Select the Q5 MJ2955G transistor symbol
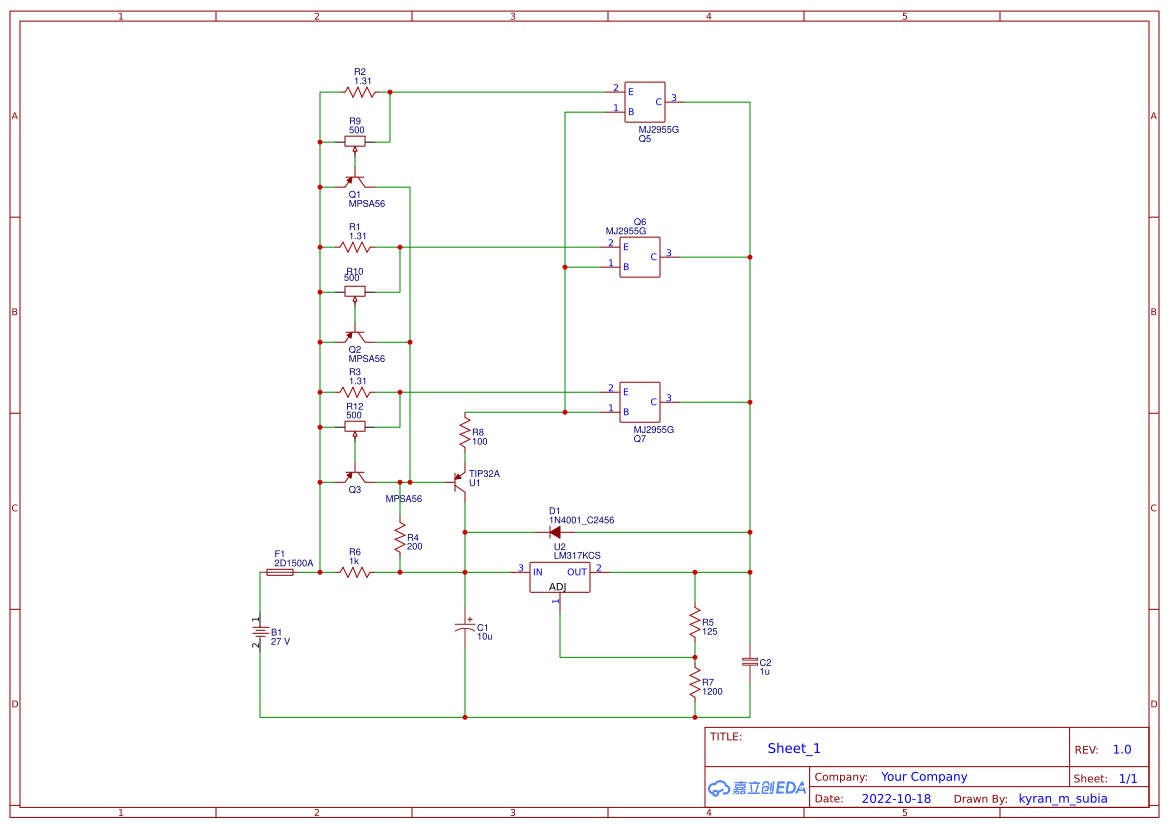Screen dimensions: 1169x828 pyautogui.click(x=645, y=102)
